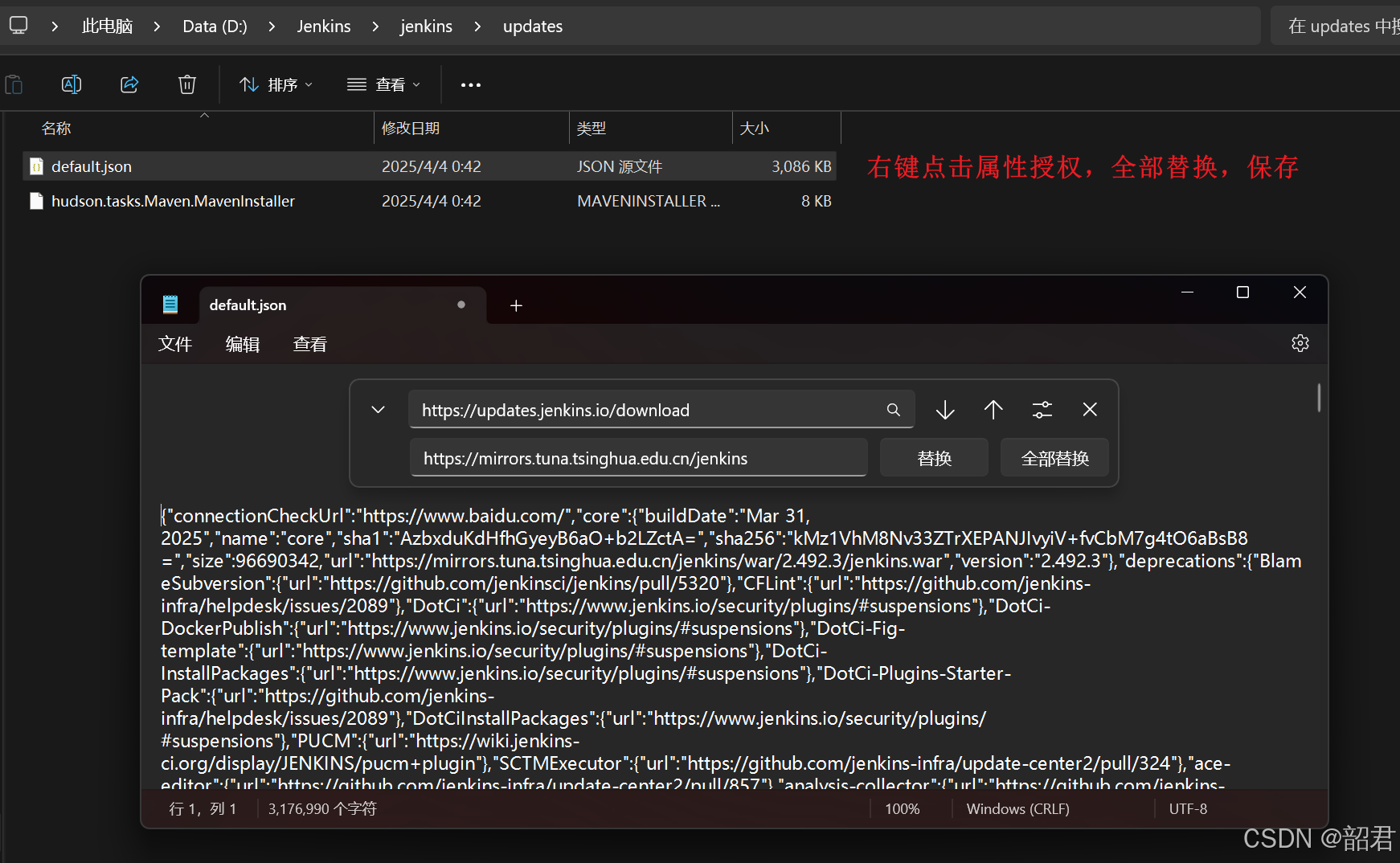
Task: Open the 排序 sort dropdown
Action: [x=276, y=84]
